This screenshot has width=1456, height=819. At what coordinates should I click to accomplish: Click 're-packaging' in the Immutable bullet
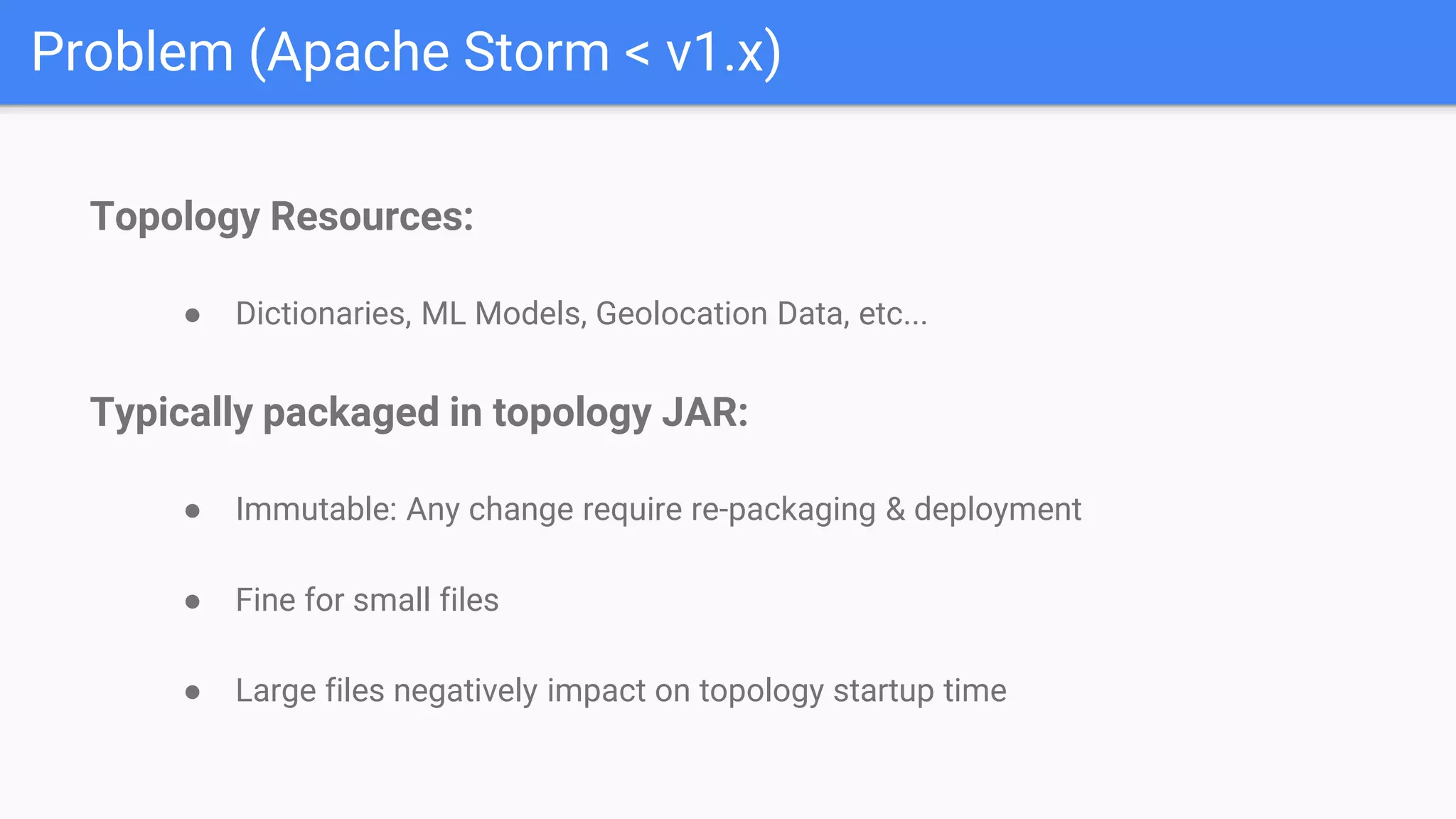pos(783,509)
